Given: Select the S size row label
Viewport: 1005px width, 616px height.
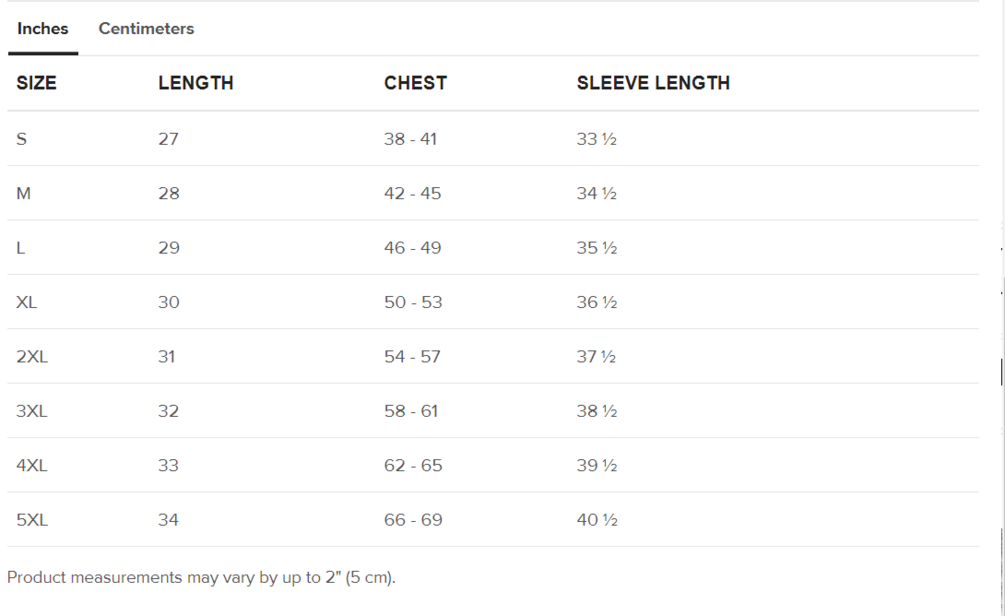Looking at the screenshot, I should pos(22,139).
